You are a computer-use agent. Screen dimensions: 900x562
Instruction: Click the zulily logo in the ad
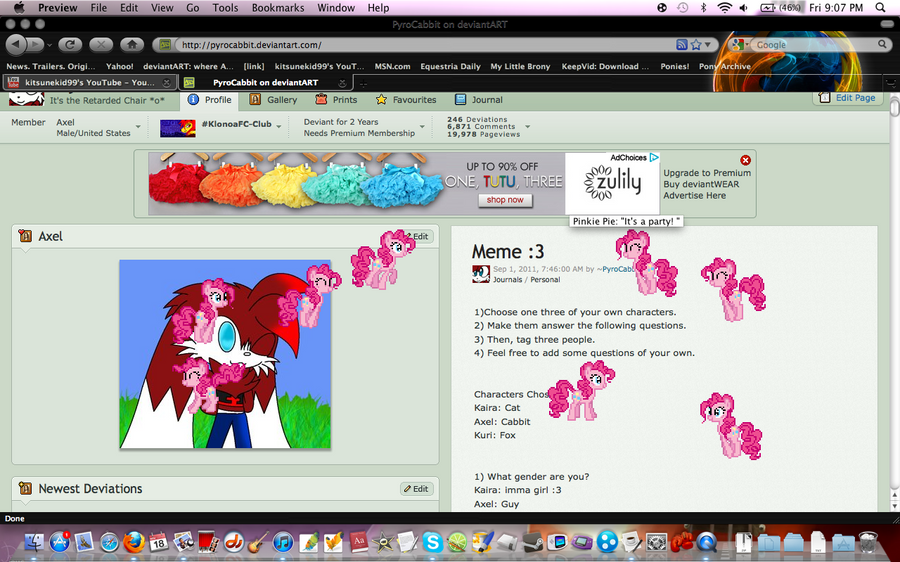coord(612,184)
